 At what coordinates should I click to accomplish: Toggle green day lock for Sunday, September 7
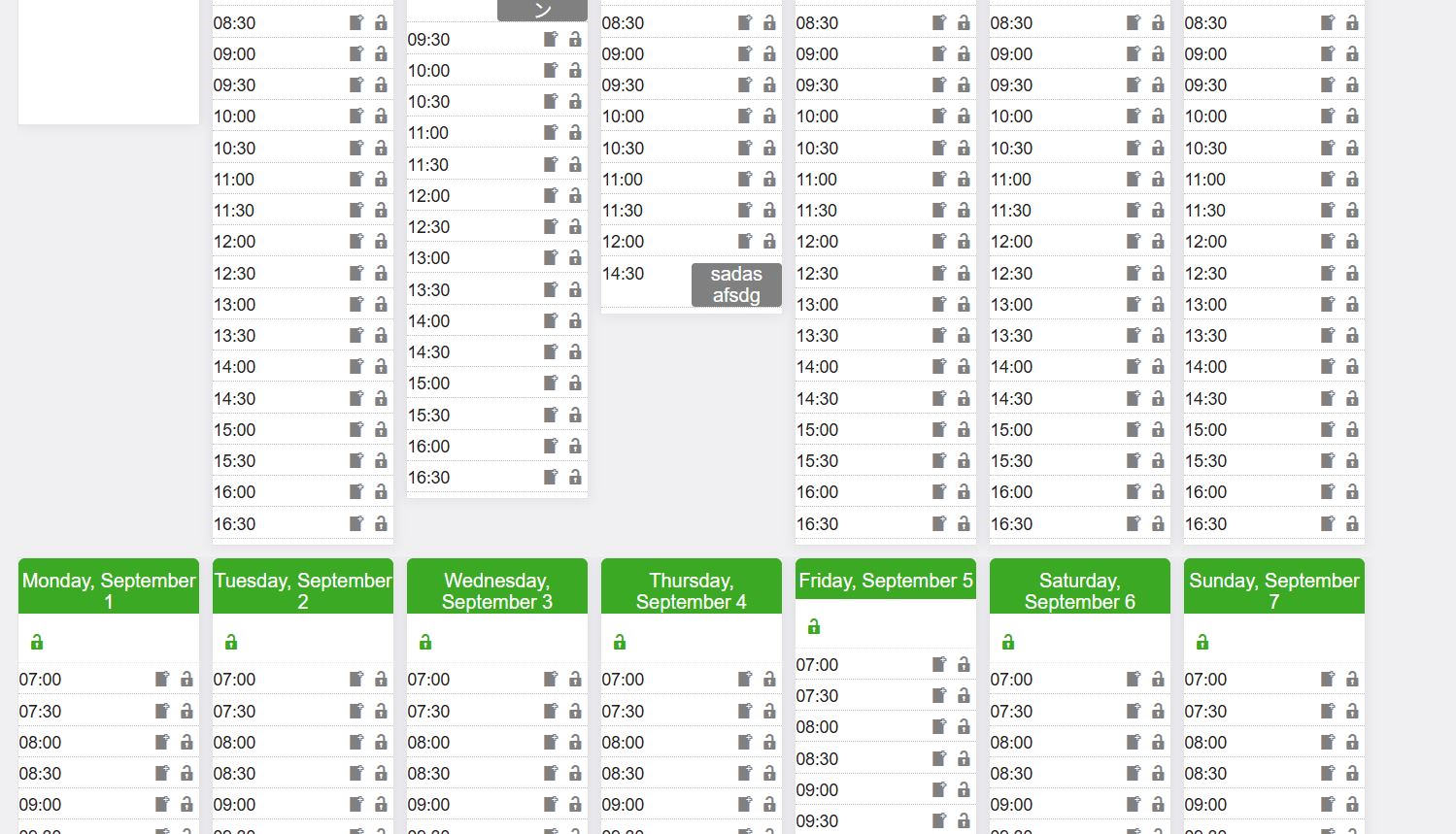click(x=1202, y=643)
